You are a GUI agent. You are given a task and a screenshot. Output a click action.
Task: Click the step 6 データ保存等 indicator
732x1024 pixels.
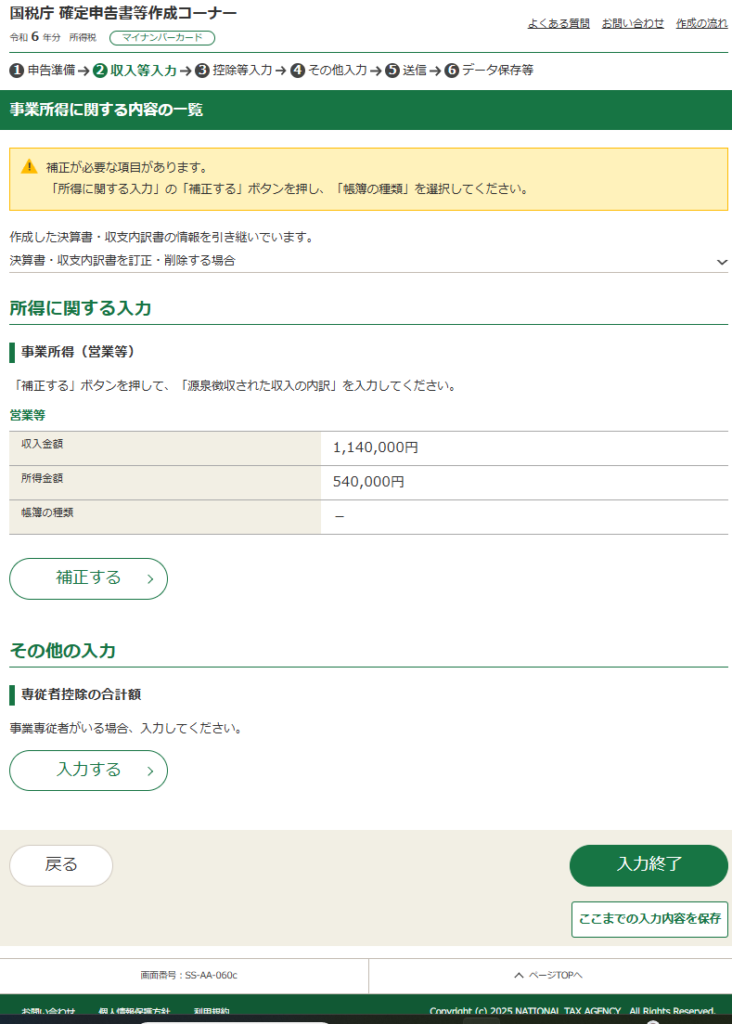point(489,71)
